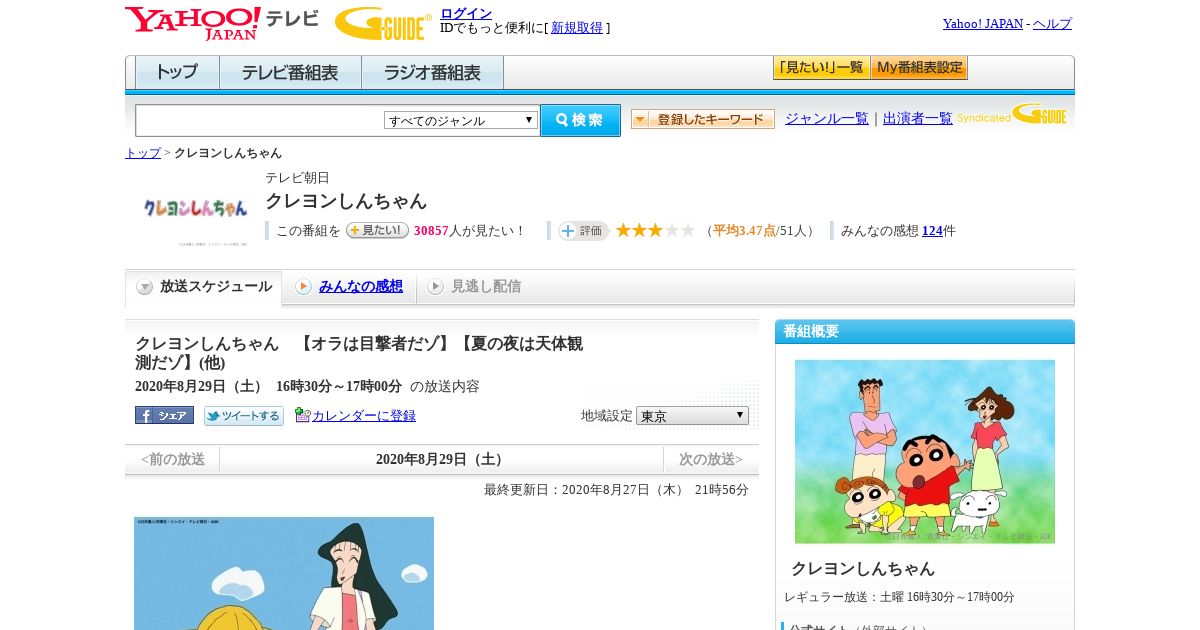Click the 最終更新日 timestamp text

pos(616,490)
